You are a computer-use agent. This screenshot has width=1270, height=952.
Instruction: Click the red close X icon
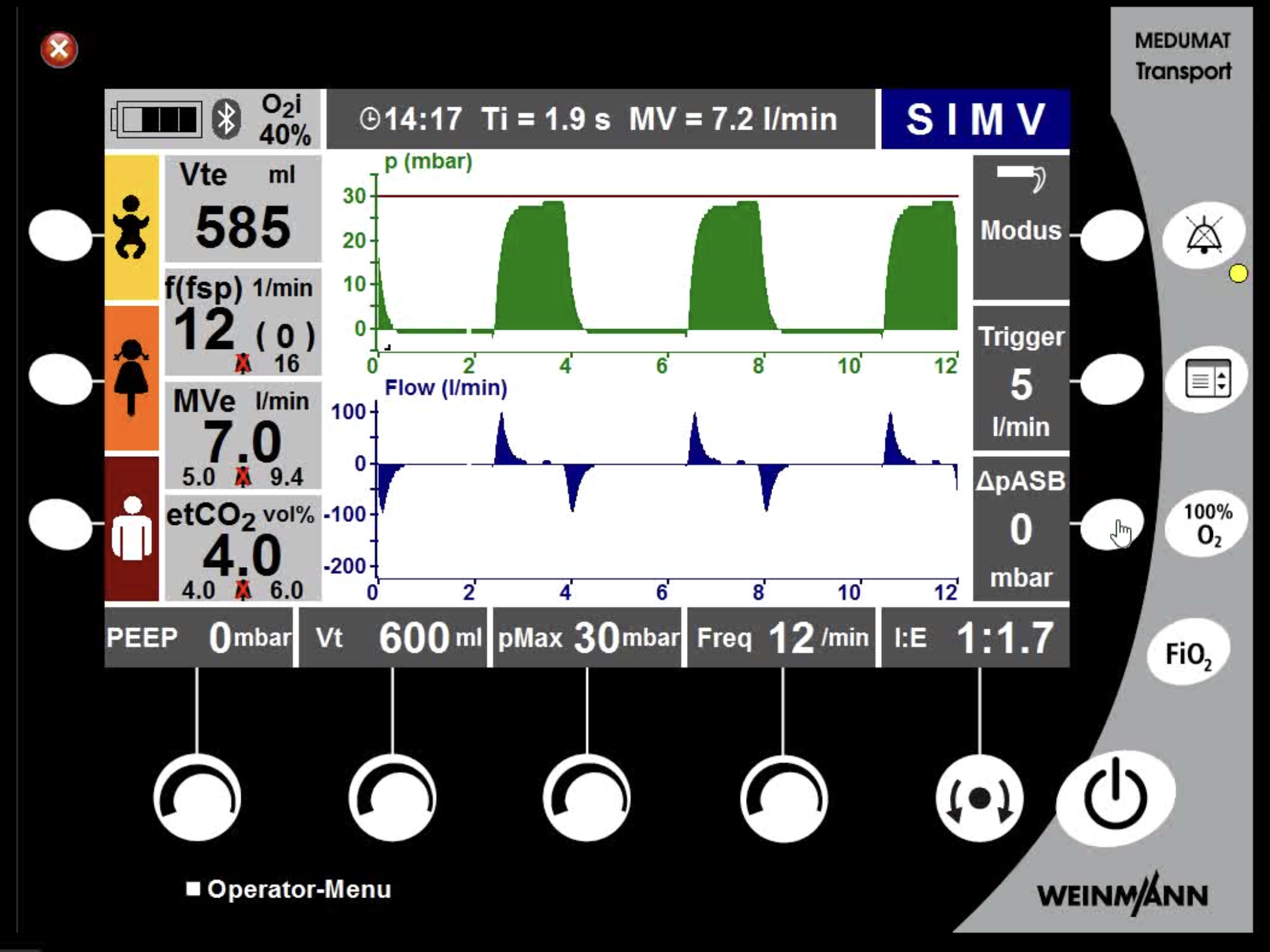60,49
